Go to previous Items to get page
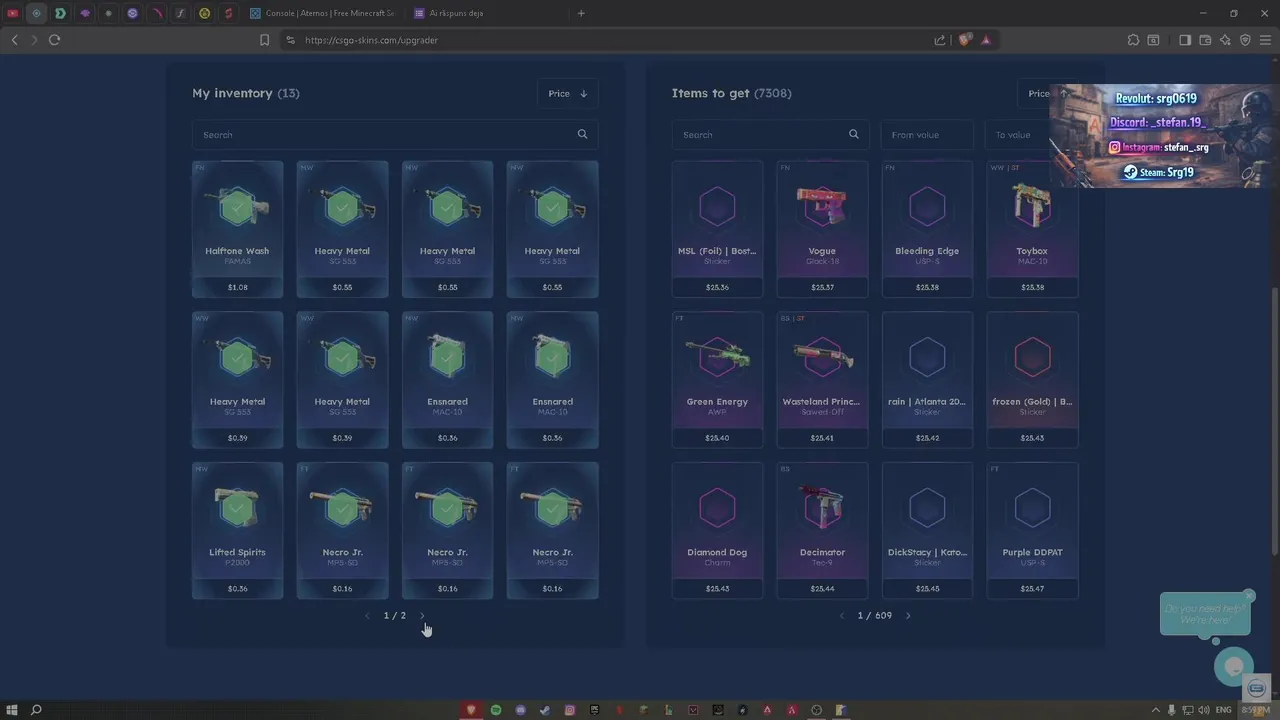The width and height of the screenshot is (1280, 720). click(841, 616)
